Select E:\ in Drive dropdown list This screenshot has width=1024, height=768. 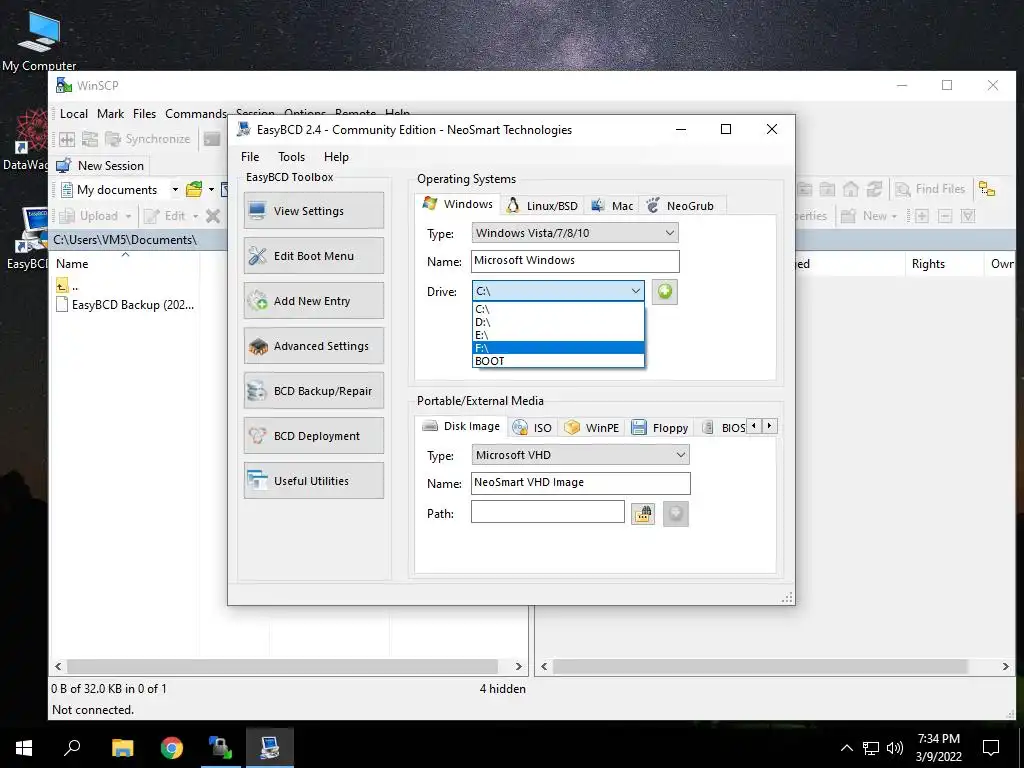pos(558,335)
